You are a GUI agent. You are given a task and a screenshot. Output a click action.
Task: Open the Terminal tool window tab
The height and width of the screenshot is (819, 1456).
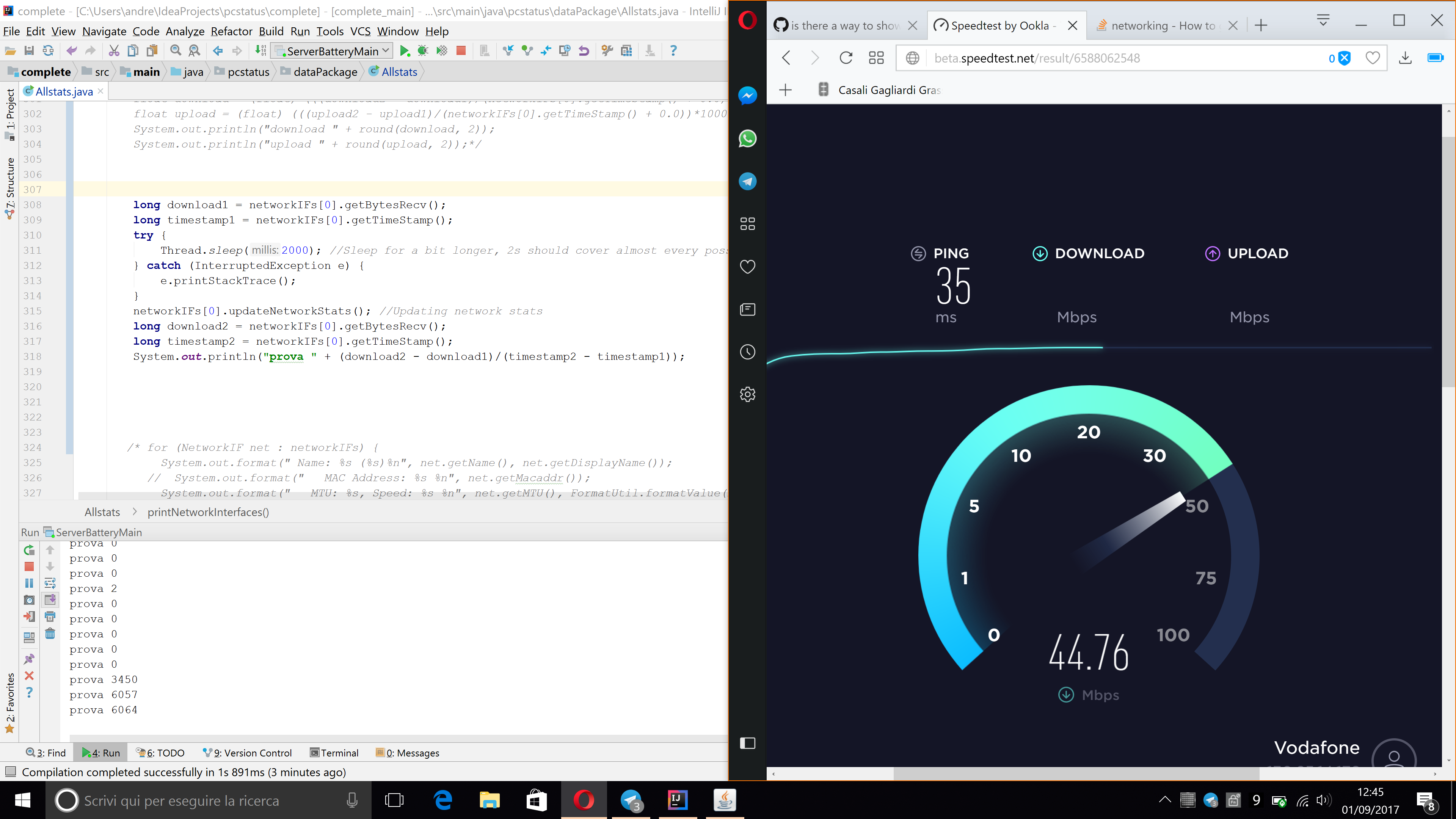334,753
